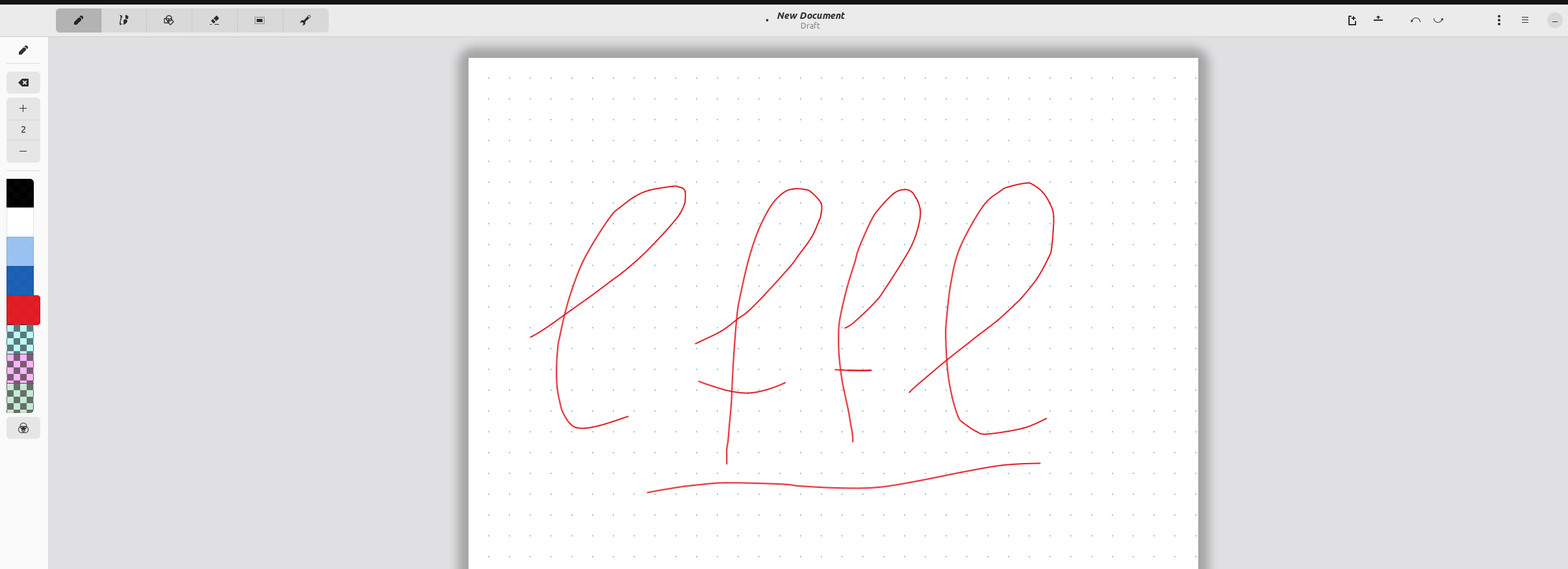The width and height of the screenshot is (1568, 569).
Task: Minimize the window with round button
Action: click(1555, 21)
